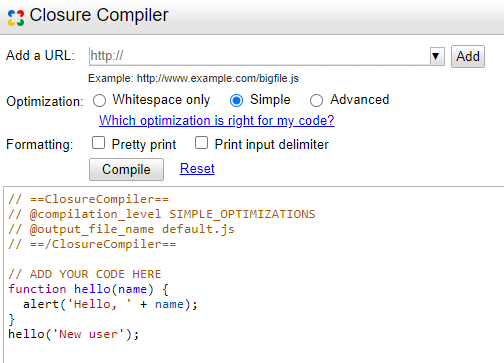Click the '// ==/ClosureCompiler==' closing line

[x=92, y=244]
